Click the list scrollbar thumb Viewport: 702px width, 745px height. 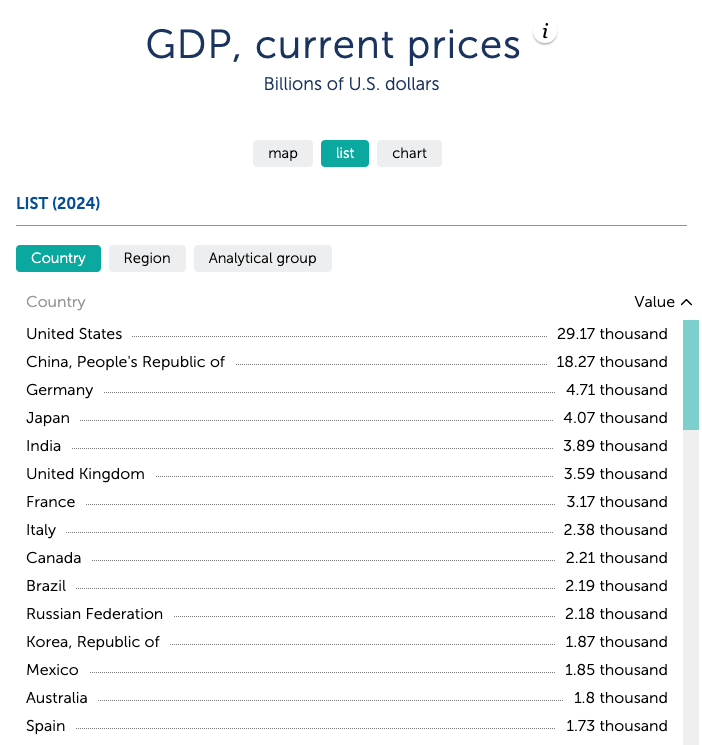pos(691,375)
